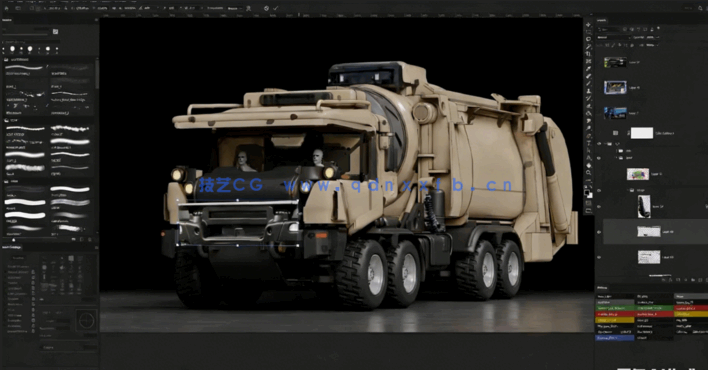Open the Brushes panel tab
Viewport: 708px width, 370px height.
coord(7,20)
